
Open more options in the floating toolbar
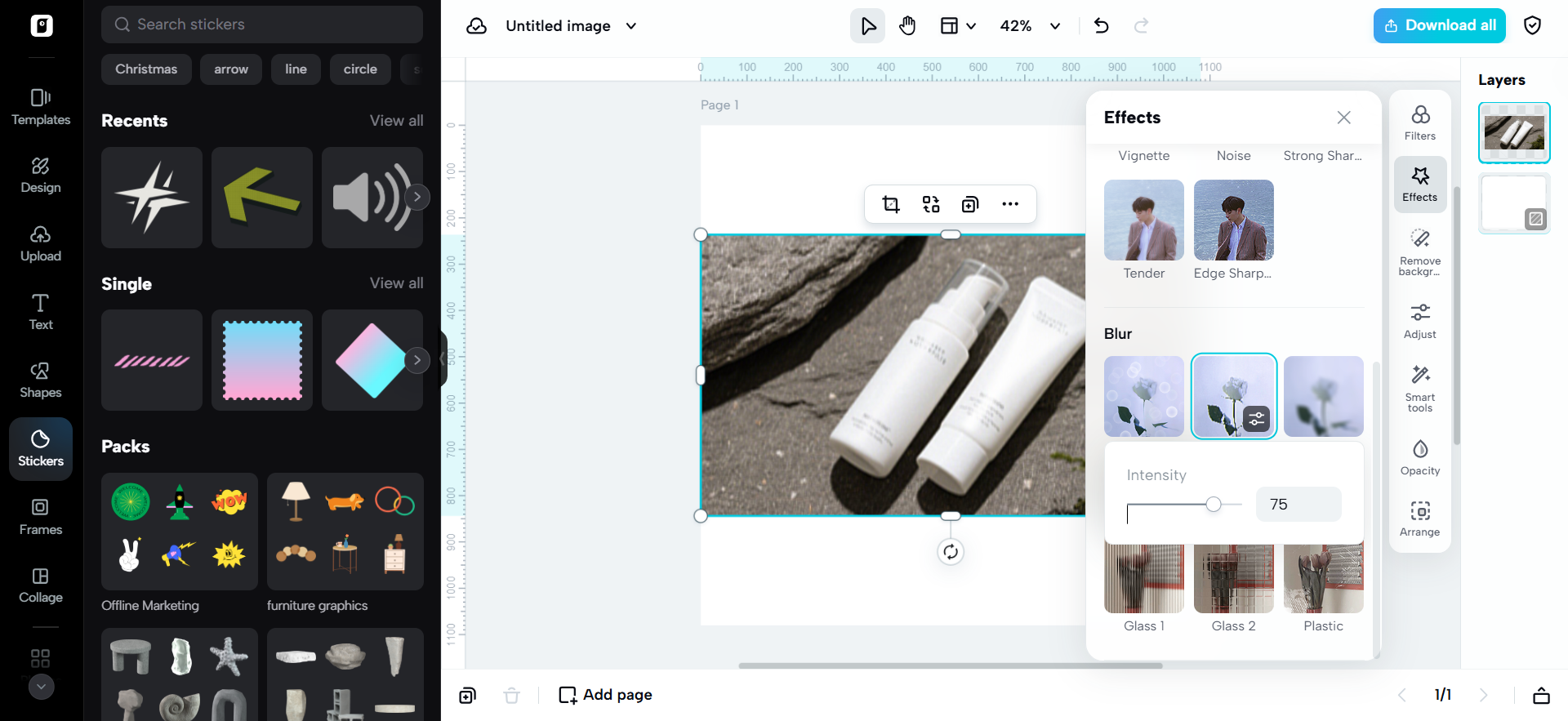point(1010,204)
